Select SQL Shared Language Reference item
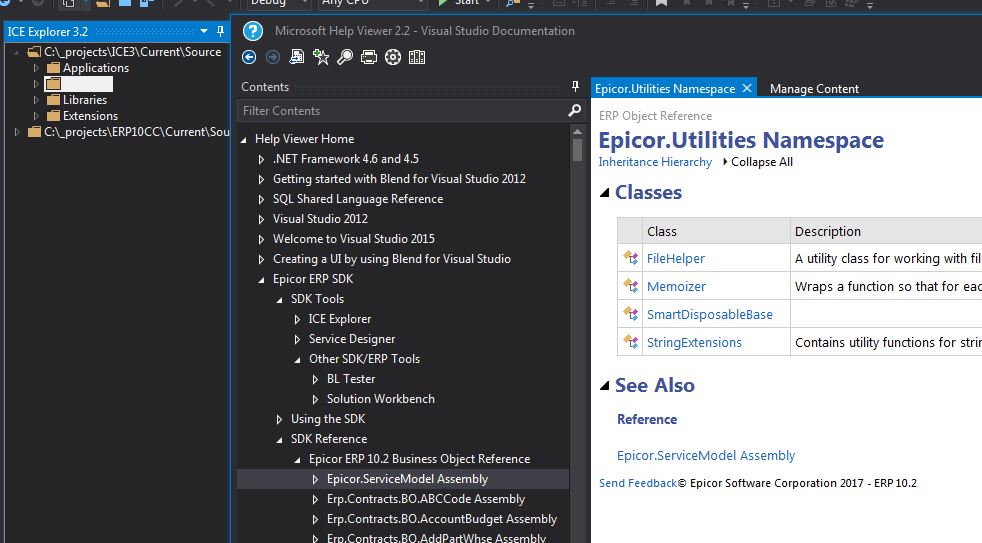This screenshot has width=982, height=543. (x=358, y=199)
